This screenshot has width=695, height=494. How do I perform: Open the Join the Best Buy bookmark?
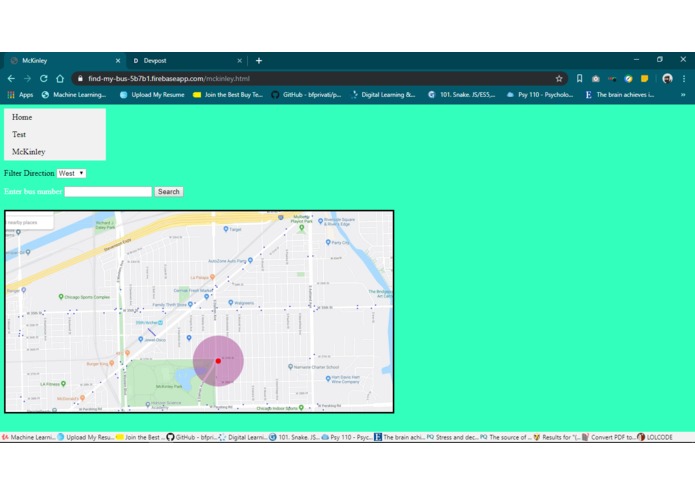click(228, 94)
